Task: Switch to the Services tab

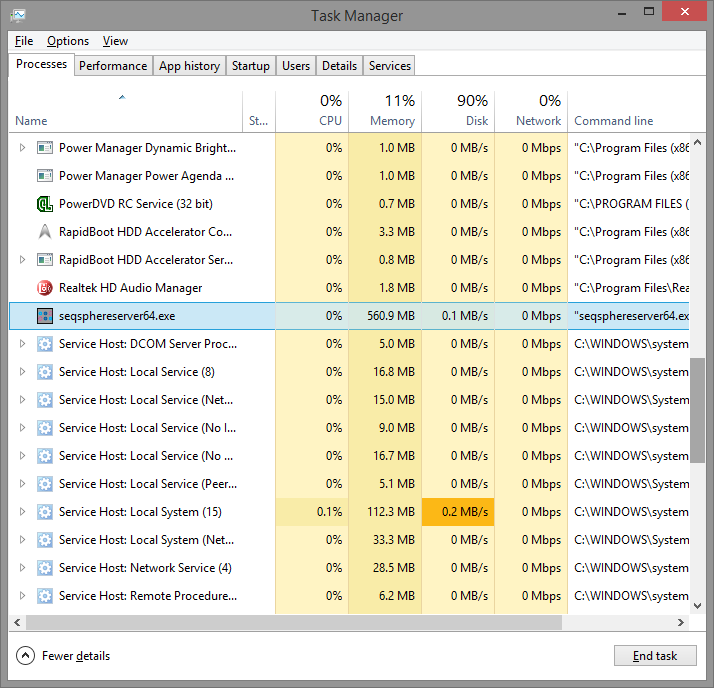Action: (x=390, y=66)
